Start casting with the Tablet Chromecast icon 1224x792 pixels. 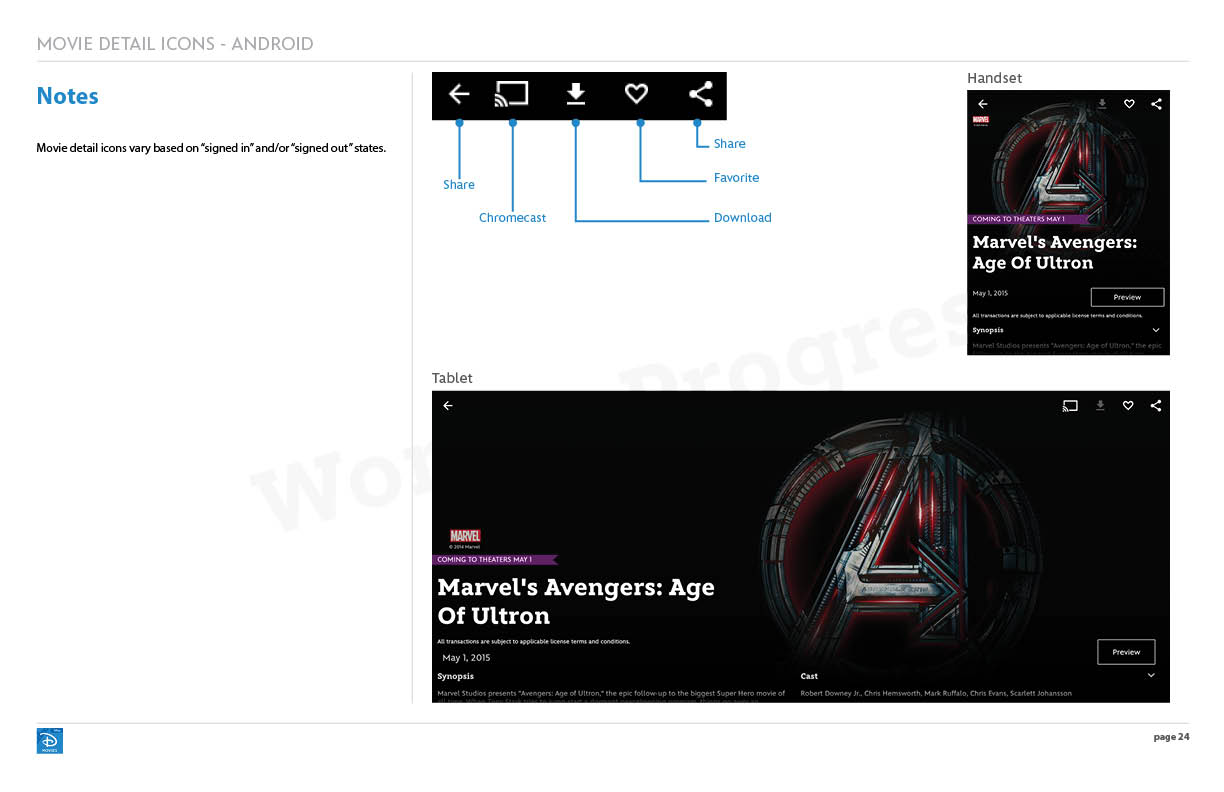[1070, 406]
